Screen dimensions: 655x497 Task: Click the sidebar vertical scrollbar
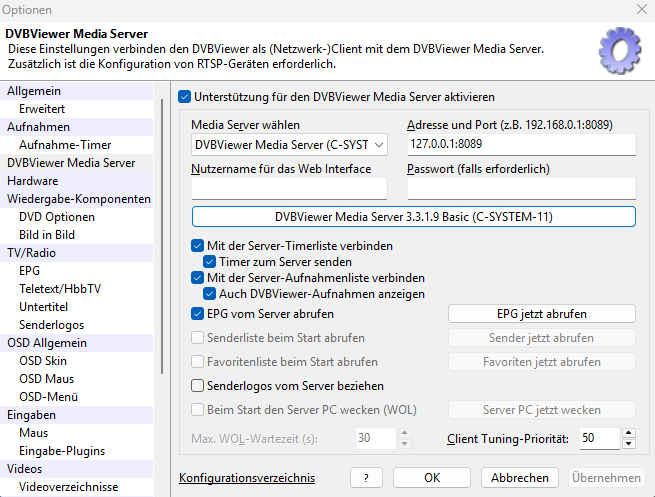[162, 237]
